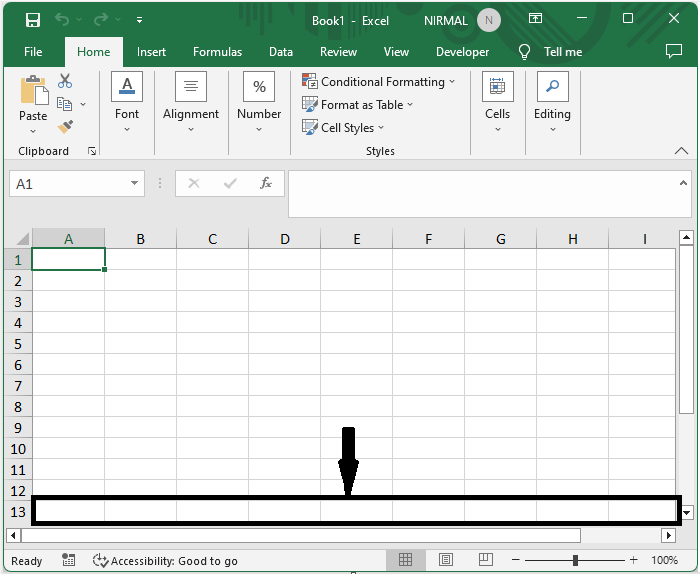Screen dimensions: 700x574
Task: Open Insert Function dialog (fx)
Action: [x=266, y=183]
